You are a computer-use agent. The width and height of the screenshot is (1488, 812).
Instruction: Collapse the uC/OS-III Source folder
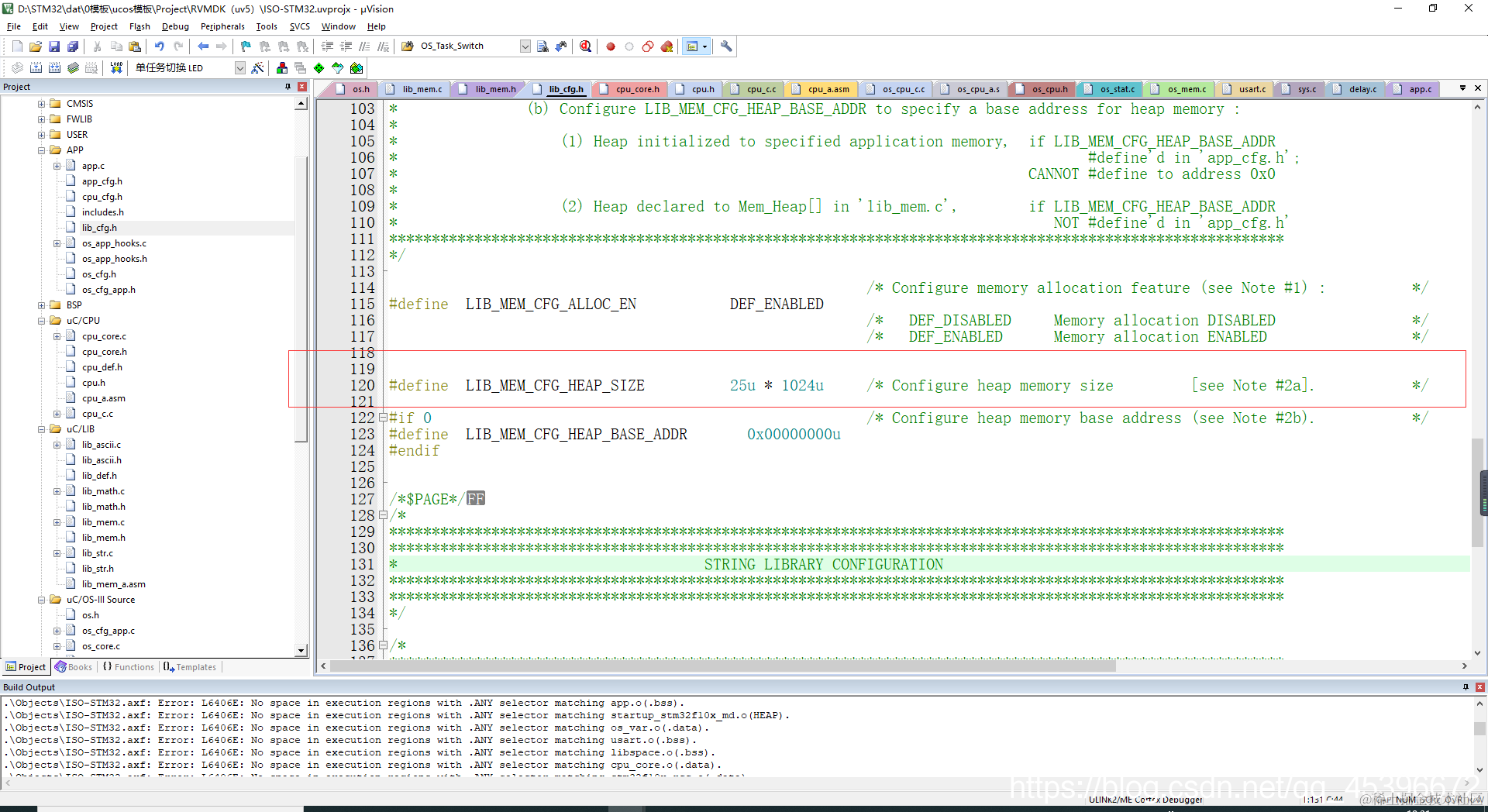(41, 600)
